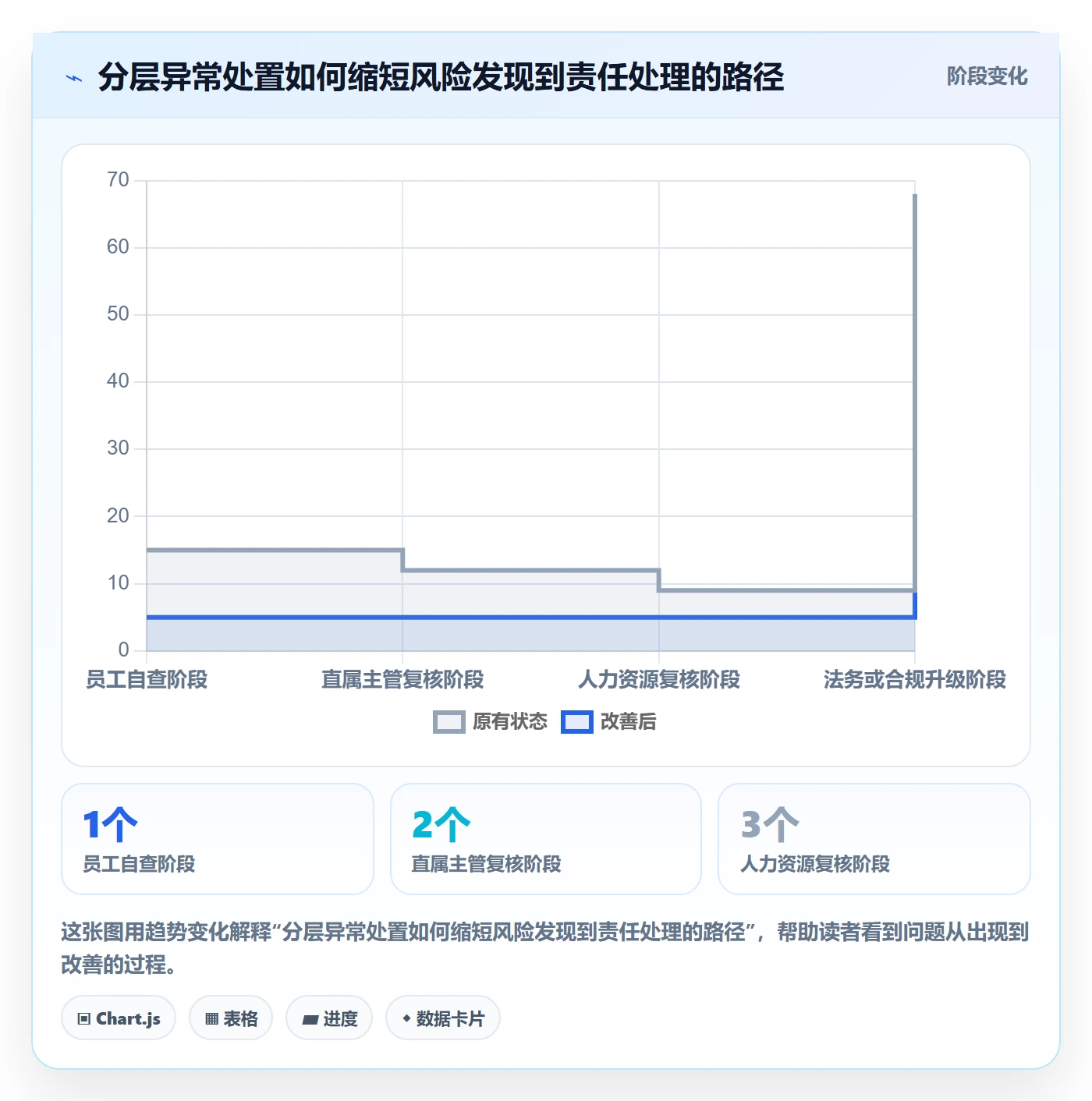Click the 10 y-axis value
Screen dimensions: 1092x1101
tap(118, 583)
